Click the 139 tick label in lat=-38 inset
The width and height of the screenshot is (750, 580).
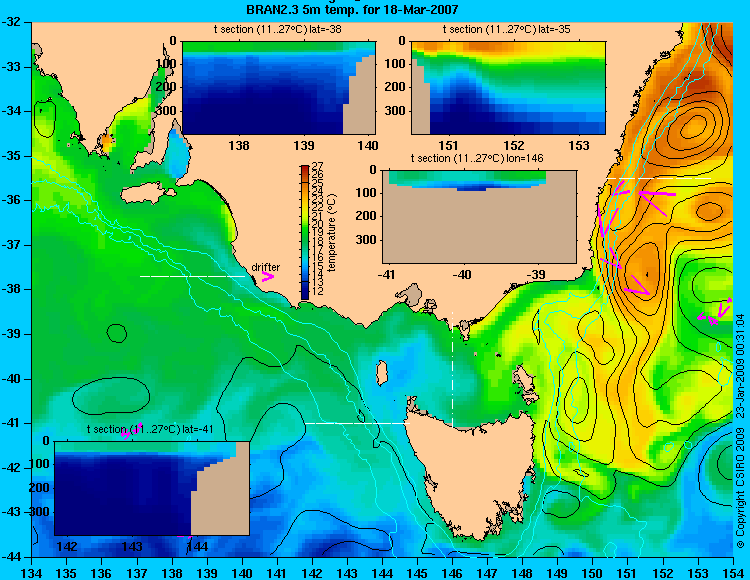coord(304,145)
